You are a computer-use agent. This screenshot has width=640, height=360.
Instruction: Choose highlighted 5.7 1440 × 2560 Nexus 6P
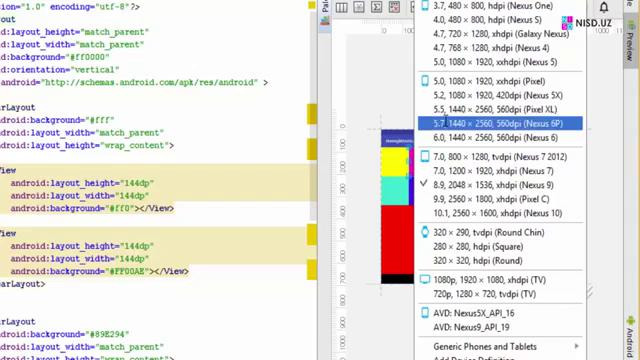pos(500,123)
